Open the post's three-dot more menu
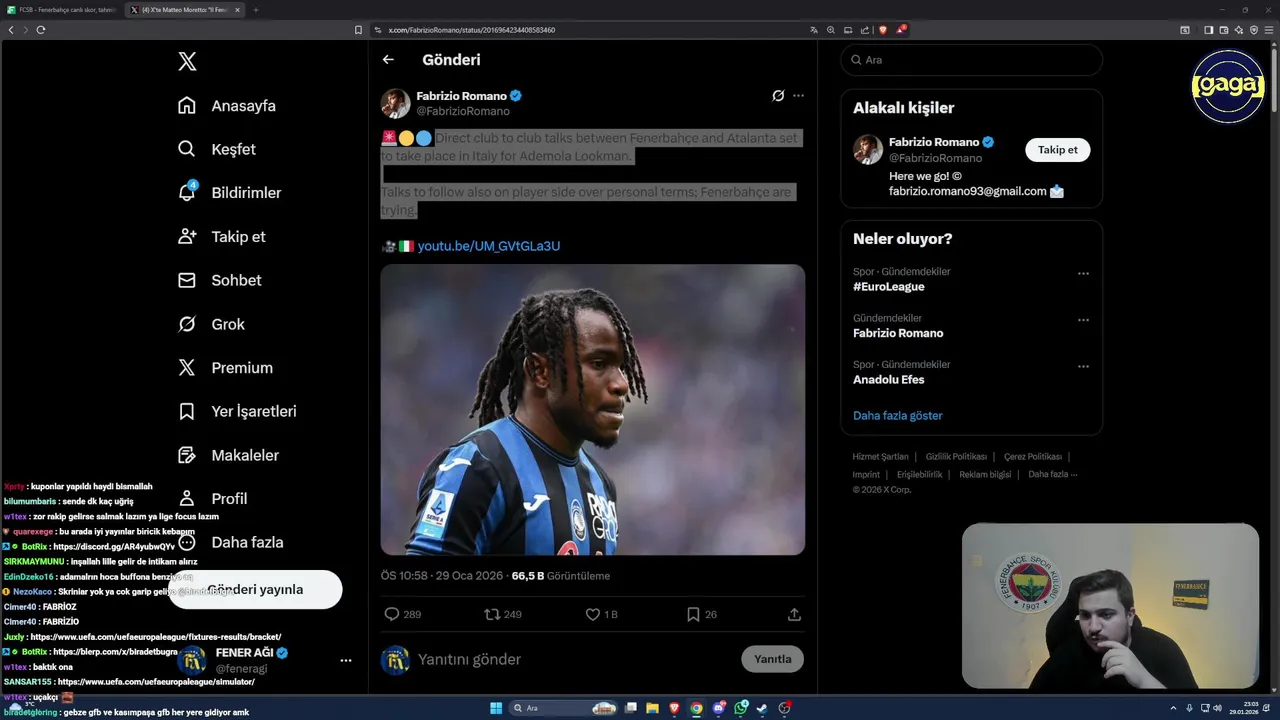 798,96
